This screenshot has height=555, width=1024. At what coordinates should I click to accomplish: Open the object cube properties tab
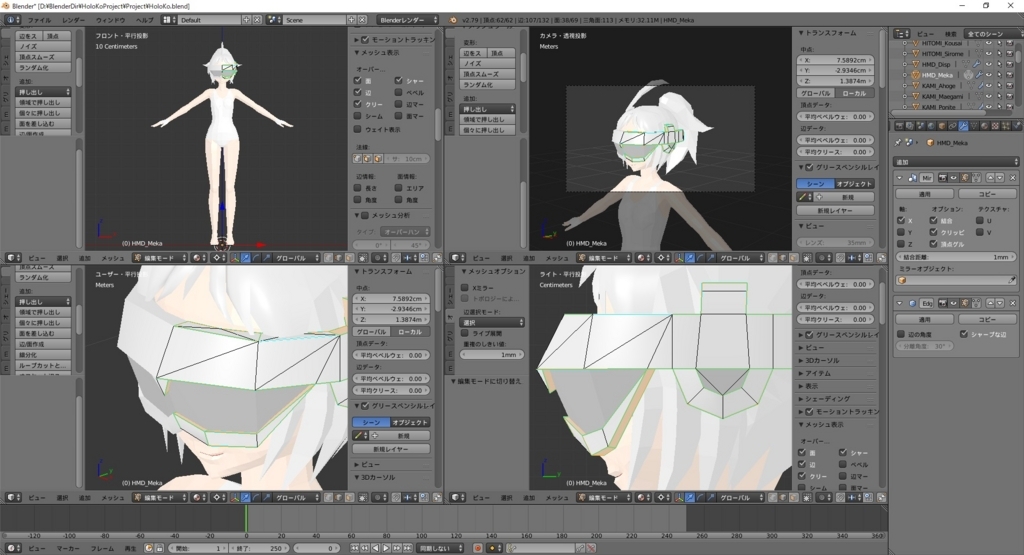point(942,125)
